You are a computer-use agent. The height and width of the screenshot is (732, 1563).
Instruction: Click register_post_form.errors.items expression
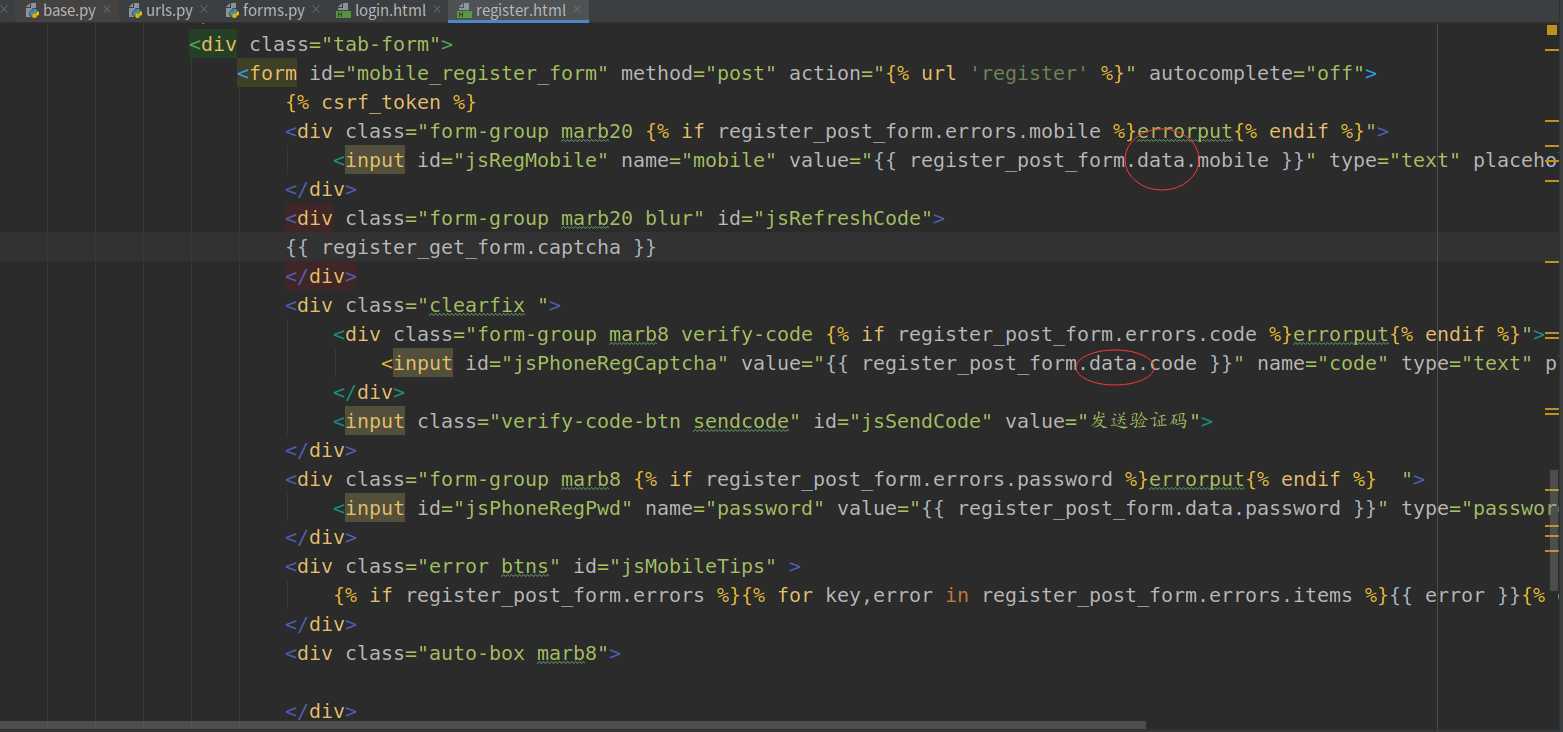click(x=1167, y=595)
